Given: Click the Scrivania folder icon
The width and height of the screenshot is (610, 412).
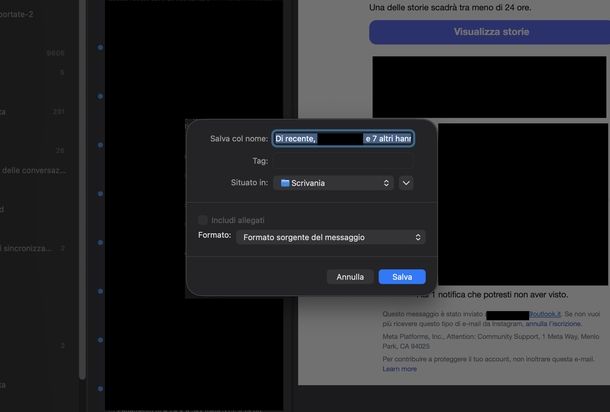Looking at the screenshot, I should (x=285, y=183).
